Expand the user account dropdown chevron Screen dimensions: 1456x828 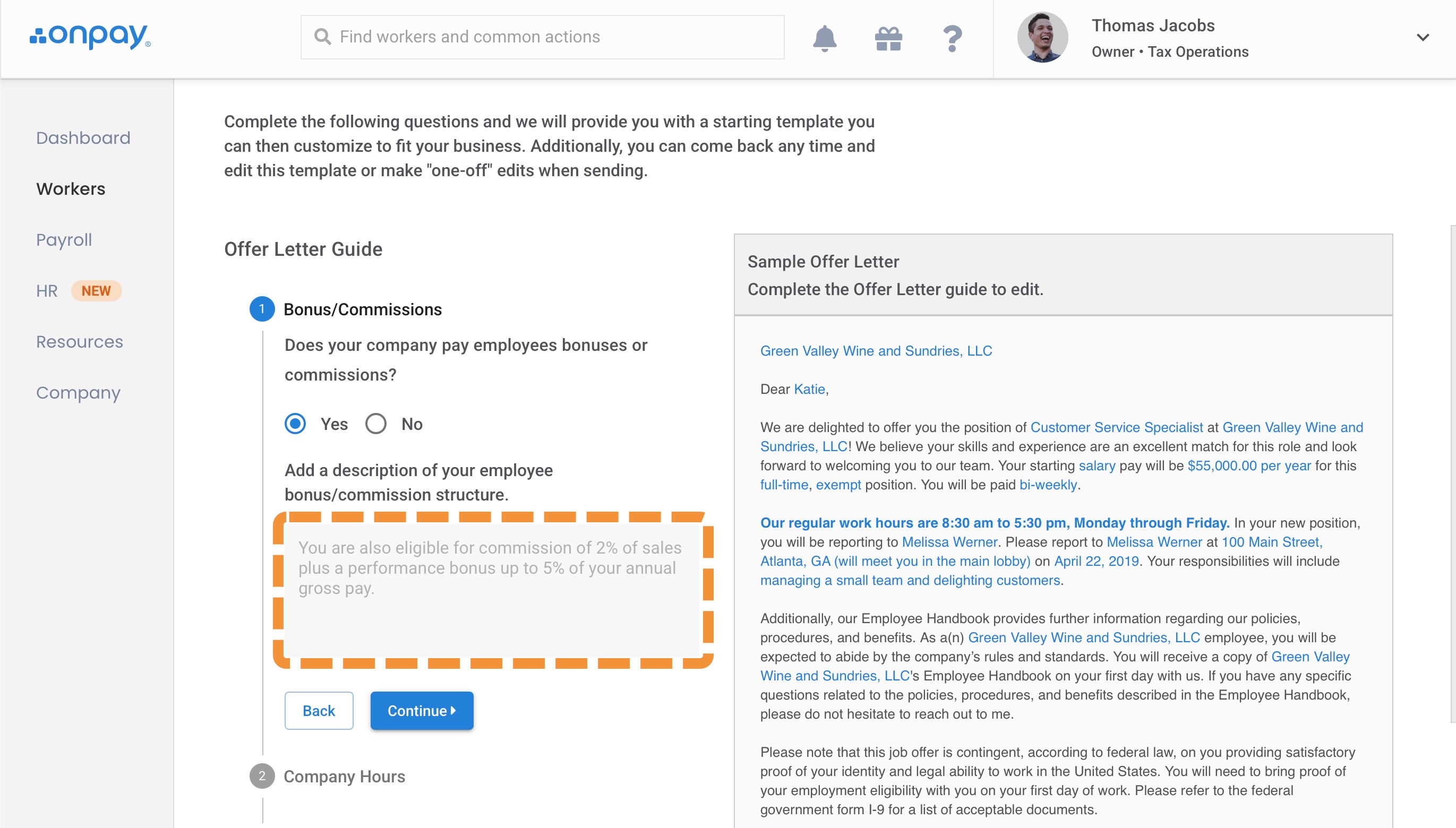[x=1423, y=38]
